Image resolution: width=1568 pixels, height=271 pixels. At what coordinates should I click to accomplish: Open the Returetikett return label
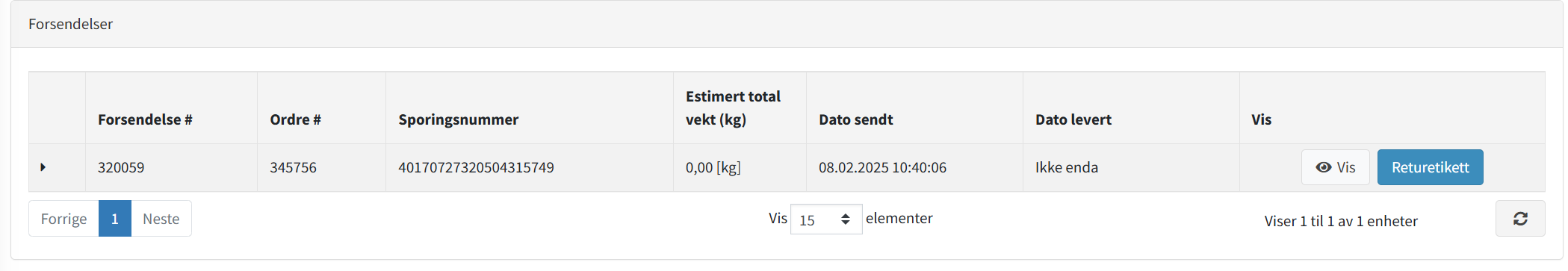click(x=1430, y=167)
